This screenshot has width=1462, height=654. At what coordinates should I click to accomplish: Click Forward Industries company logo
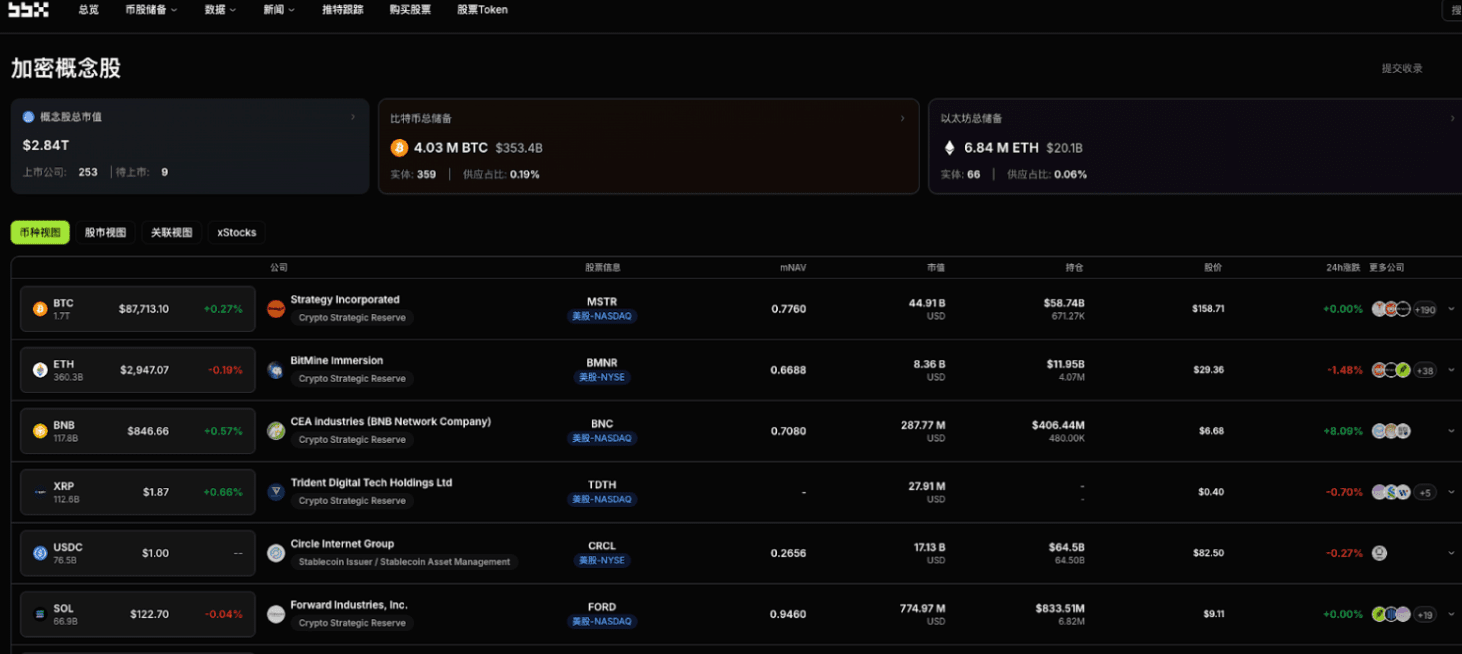[276, 614]
